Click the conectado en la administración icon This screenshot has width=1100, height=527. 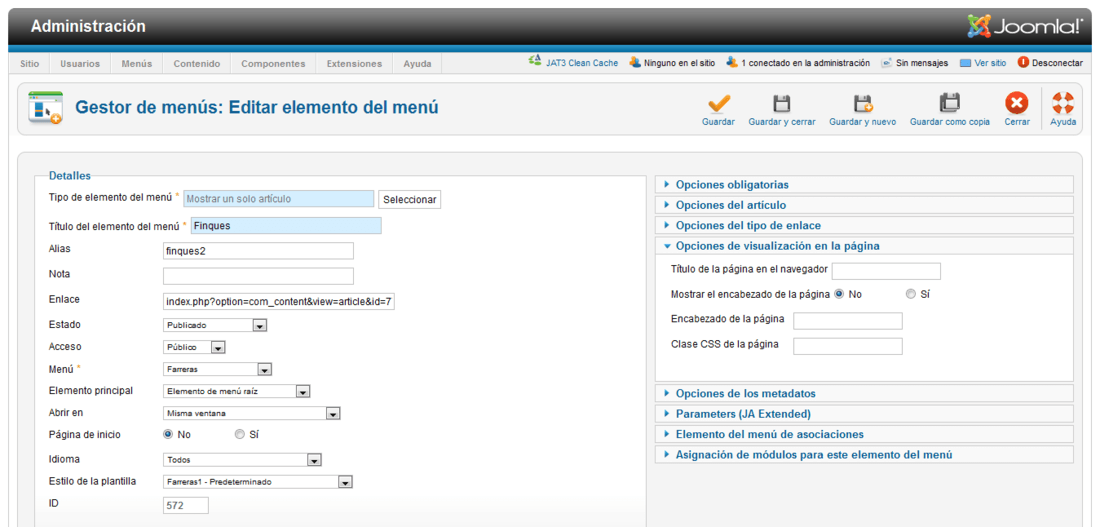(x=732, y=62)
